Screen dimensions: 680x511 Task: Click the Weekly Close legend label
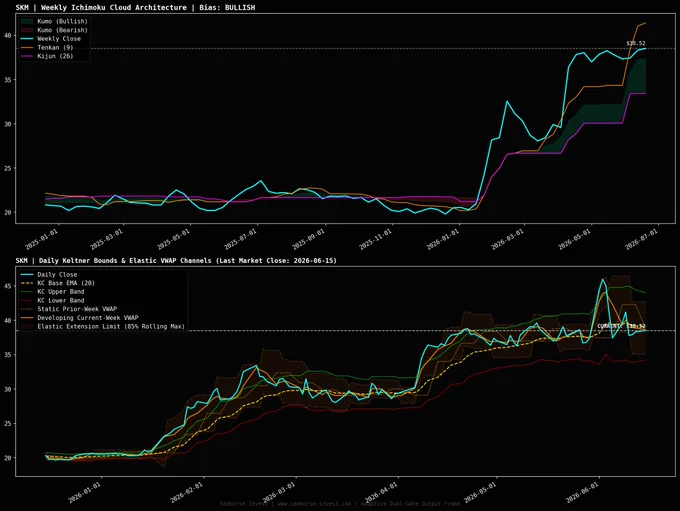[x=59, y=39]
